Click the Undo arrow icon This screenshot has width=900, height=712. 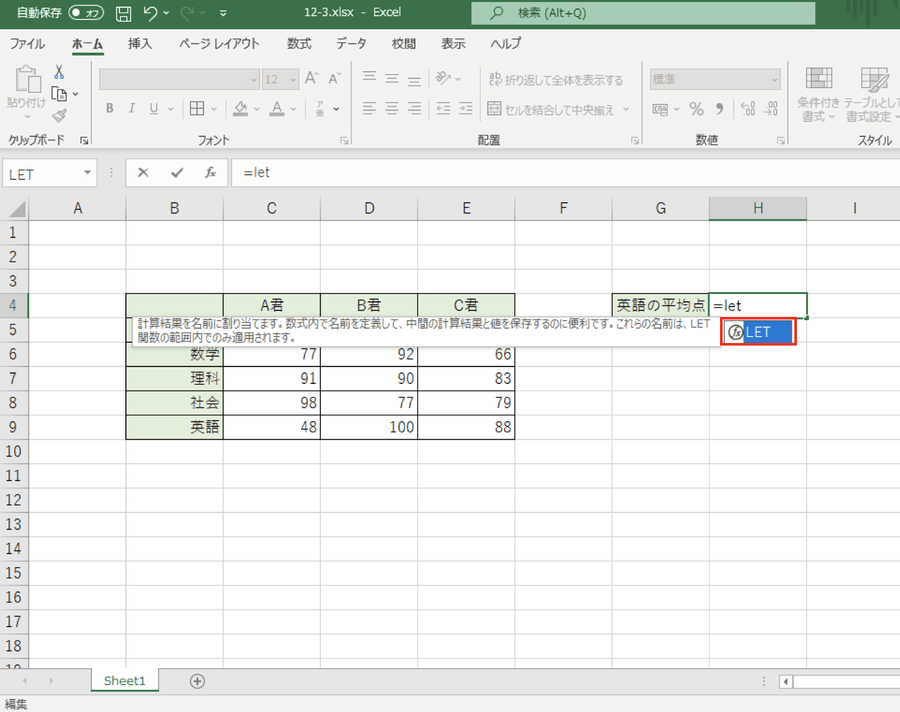(x=151, y=14)
